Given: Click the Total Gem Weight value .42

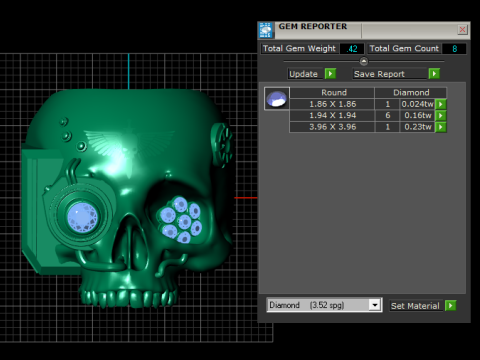Looking at the screenshot, I should (x=352, y=49).
